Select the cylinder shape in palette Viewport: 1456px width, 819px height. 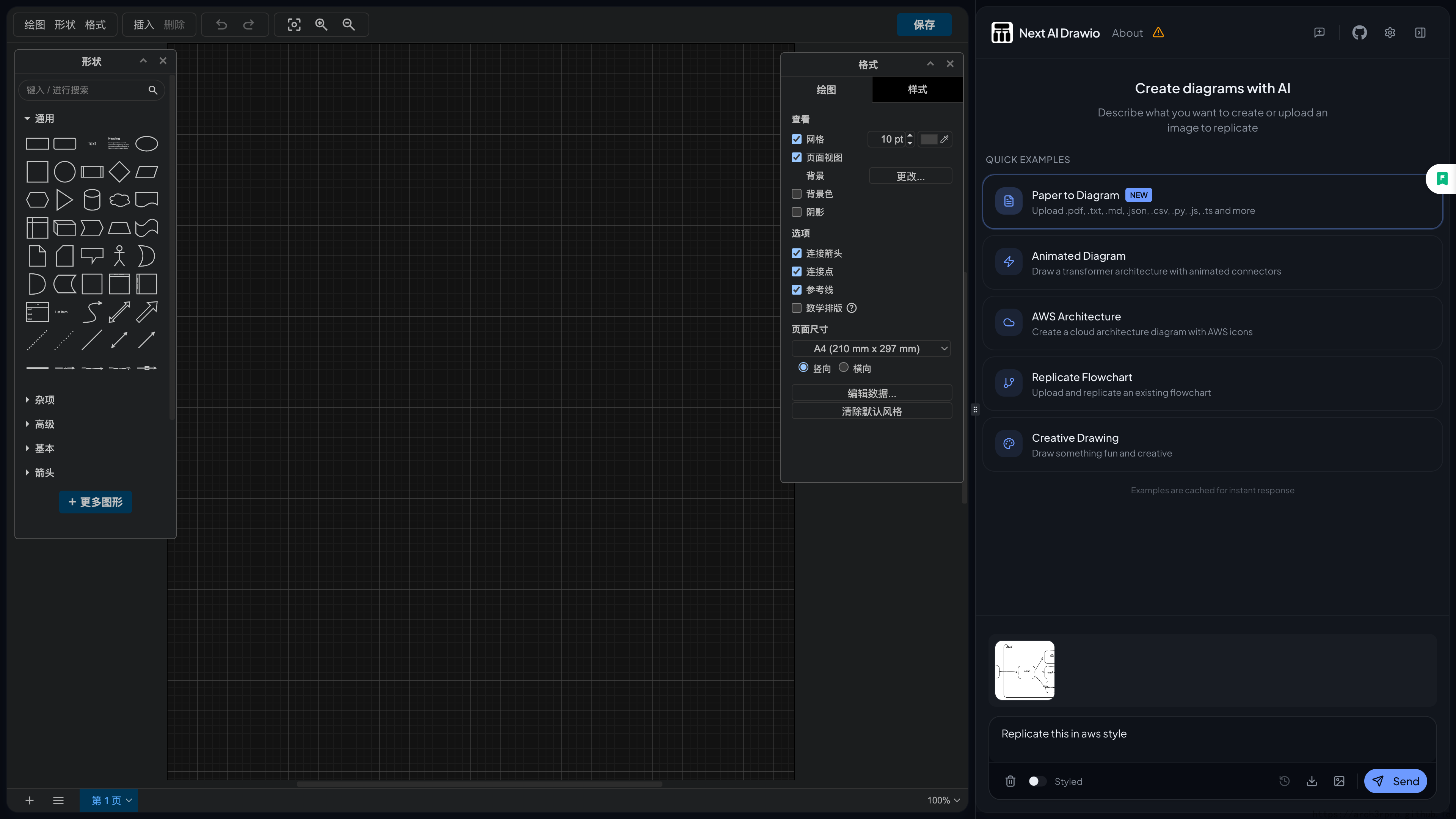91,199
